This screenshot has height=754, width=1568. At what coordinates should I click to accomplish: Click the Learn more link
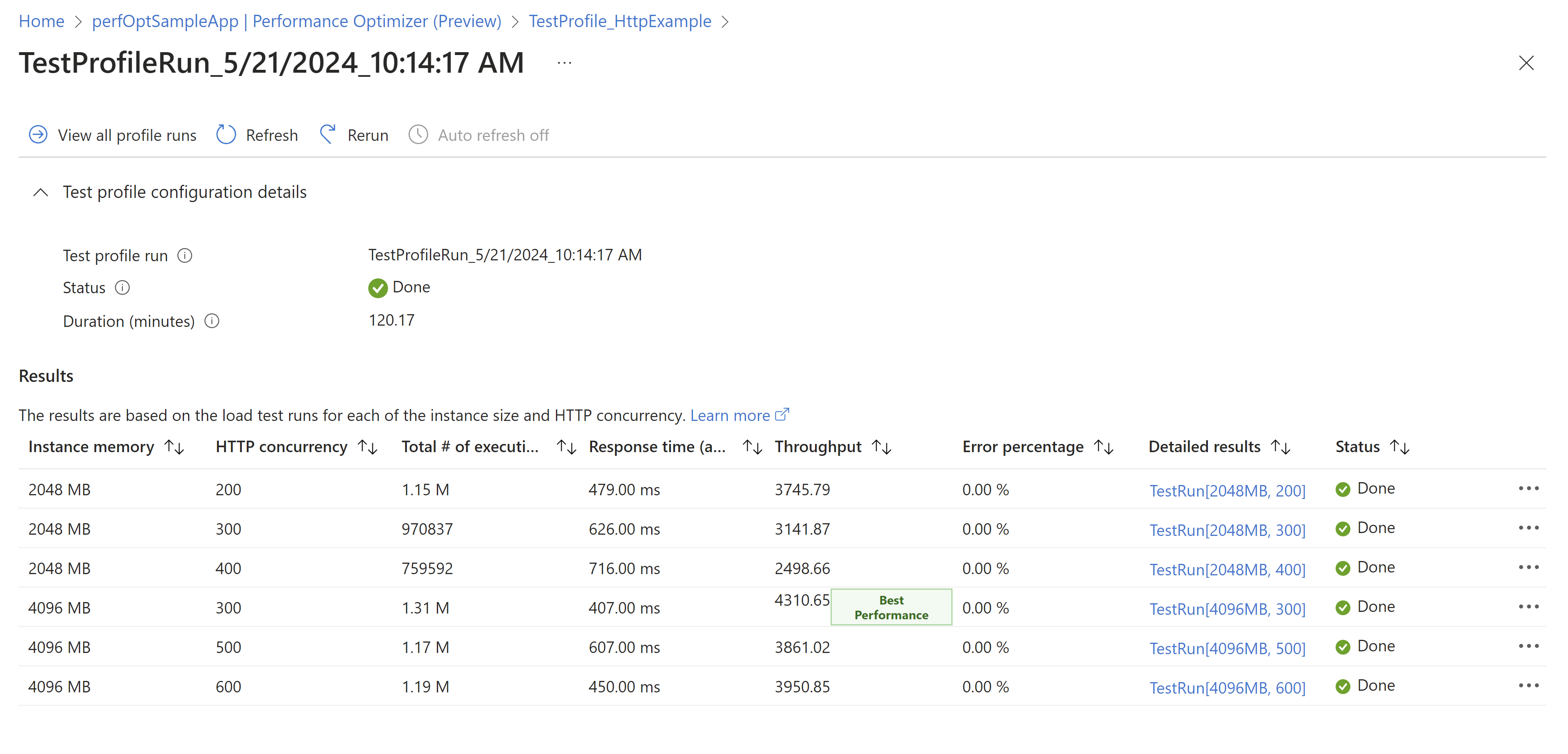tap(730, 415)
